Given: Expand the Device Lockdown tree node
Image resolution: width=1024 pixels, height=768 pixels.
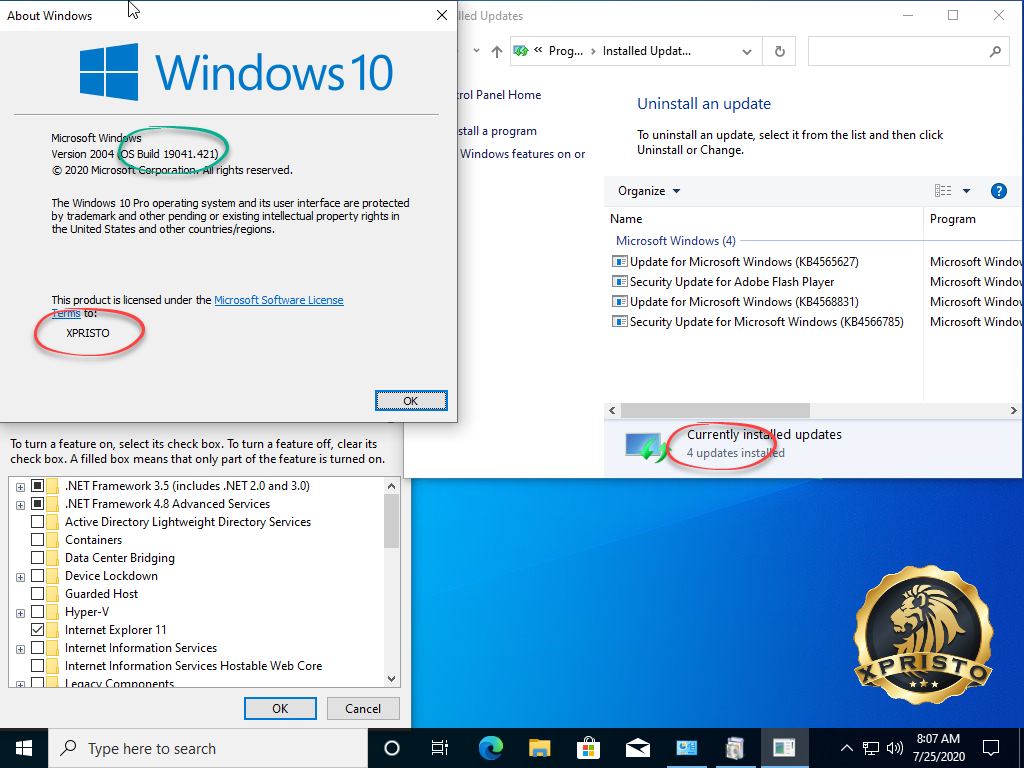Looking at the screenshot, I should point(20,577).
